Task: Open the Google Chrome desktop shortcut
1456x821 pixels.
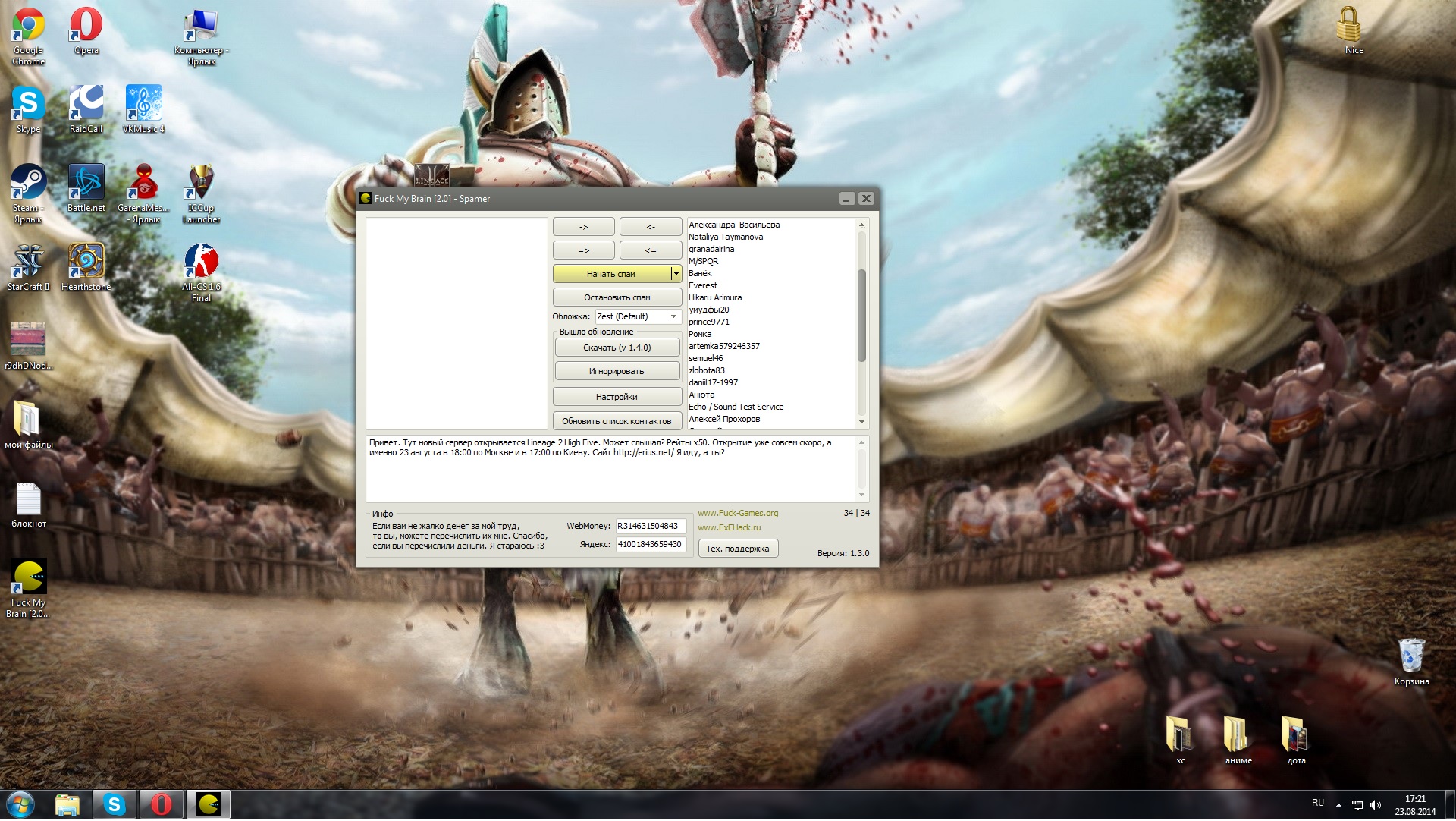Action: coord(28,36)
